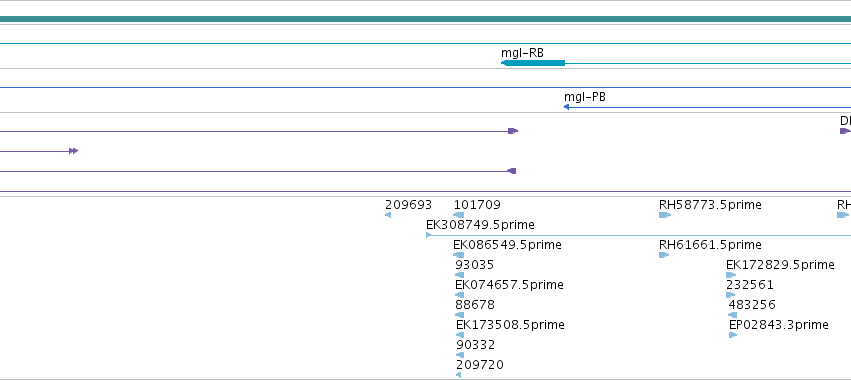Click the purple double-arrow feature glyph
Screen dimensions: 851x380
click(x=74, y=151)
